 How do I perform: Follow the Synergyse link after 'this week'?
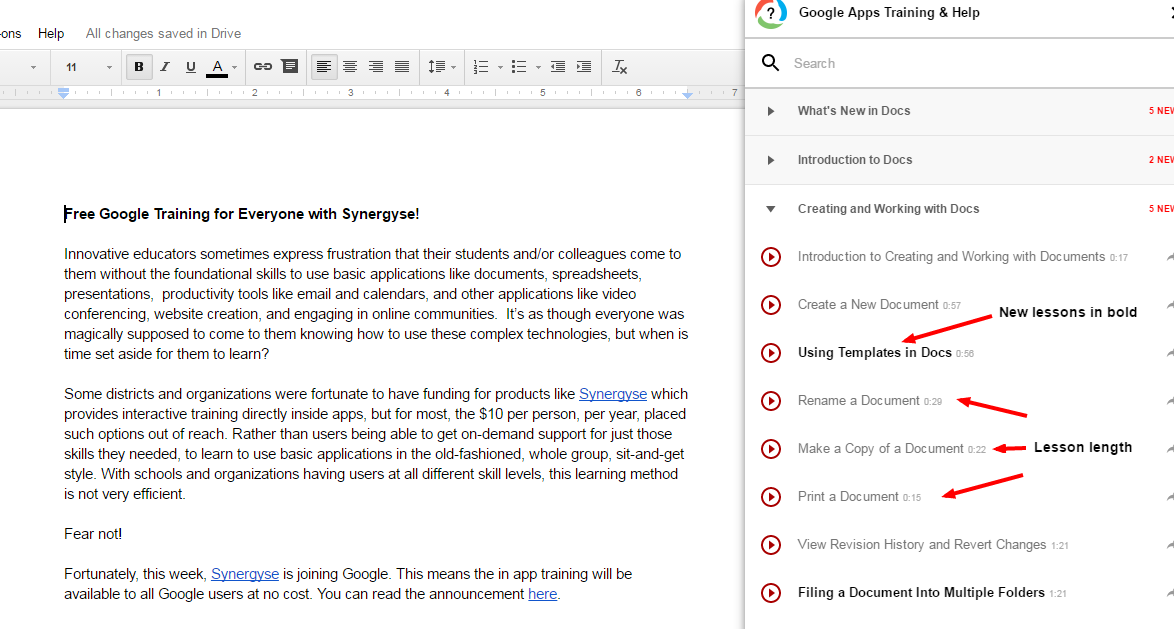[245, 574]
